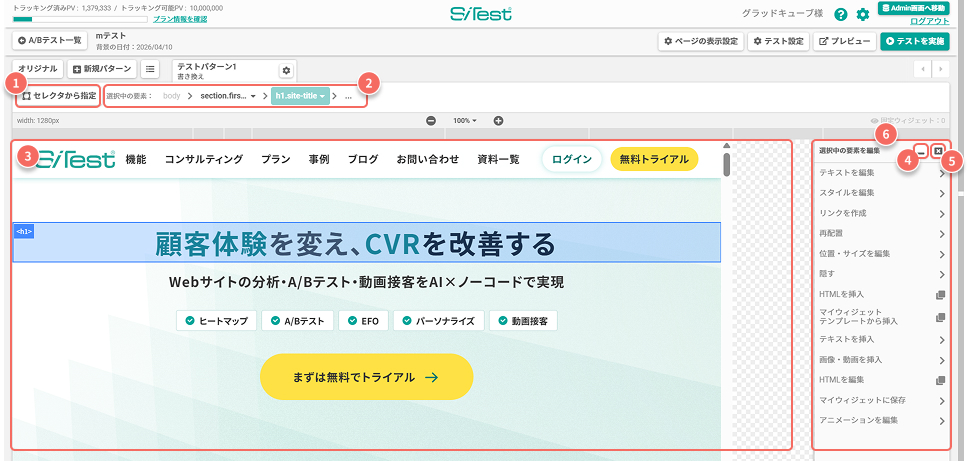Screen dimensions: 968x461
Task: Click the preview vertical scrollbar thumb
Action: click(727, 164)
